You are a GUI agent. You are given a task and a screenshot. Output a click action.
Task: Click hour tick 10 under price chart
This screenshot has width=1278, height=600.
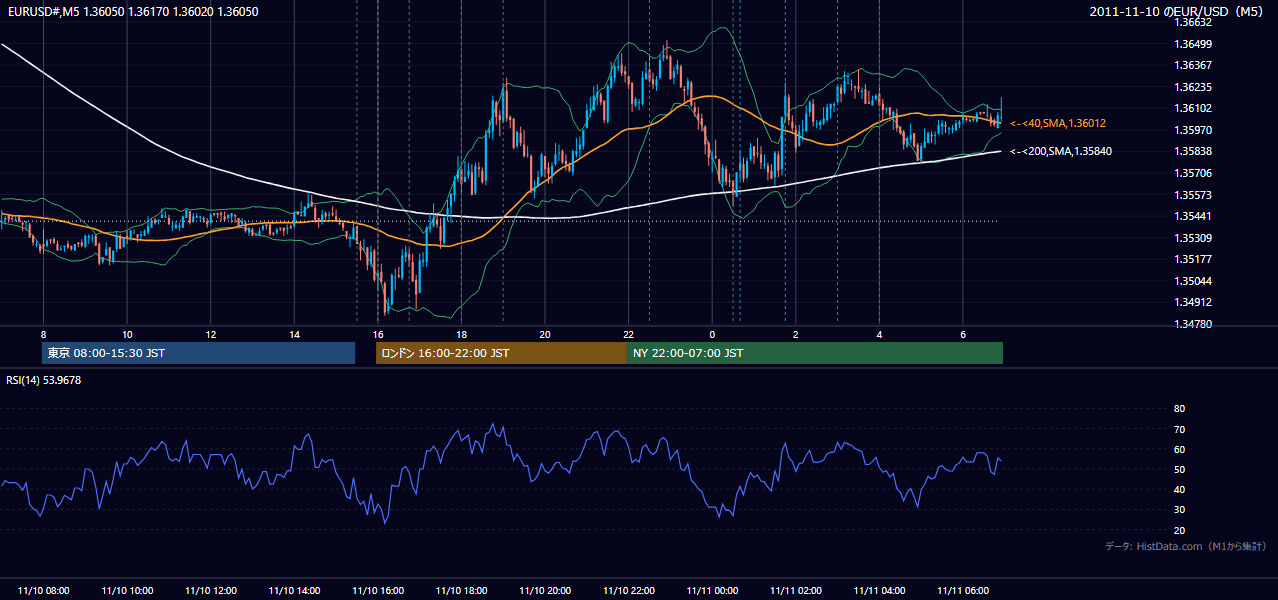pyautogui.click(x=127, y=334)
